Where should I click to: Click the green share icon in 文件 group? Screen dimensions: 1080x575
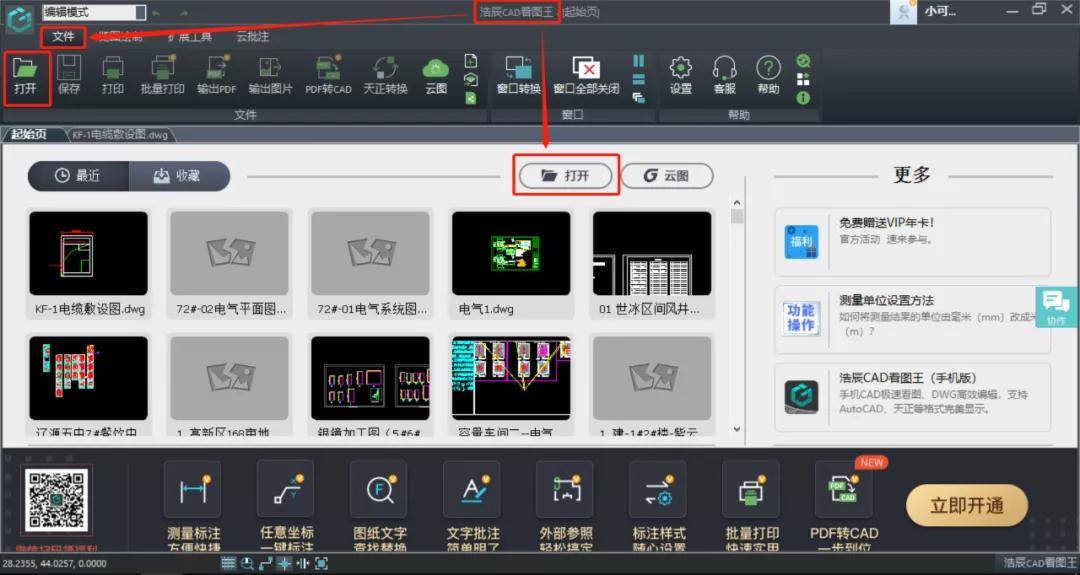pyautogui.click(x=471, y=98)
